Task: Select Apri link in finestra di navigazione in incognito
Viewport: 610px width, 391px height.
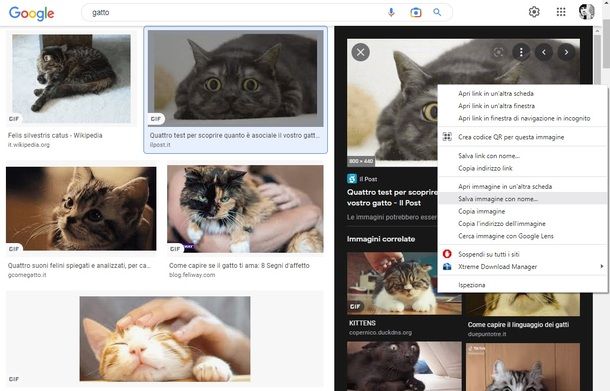Action: click(x=523, y=118)
